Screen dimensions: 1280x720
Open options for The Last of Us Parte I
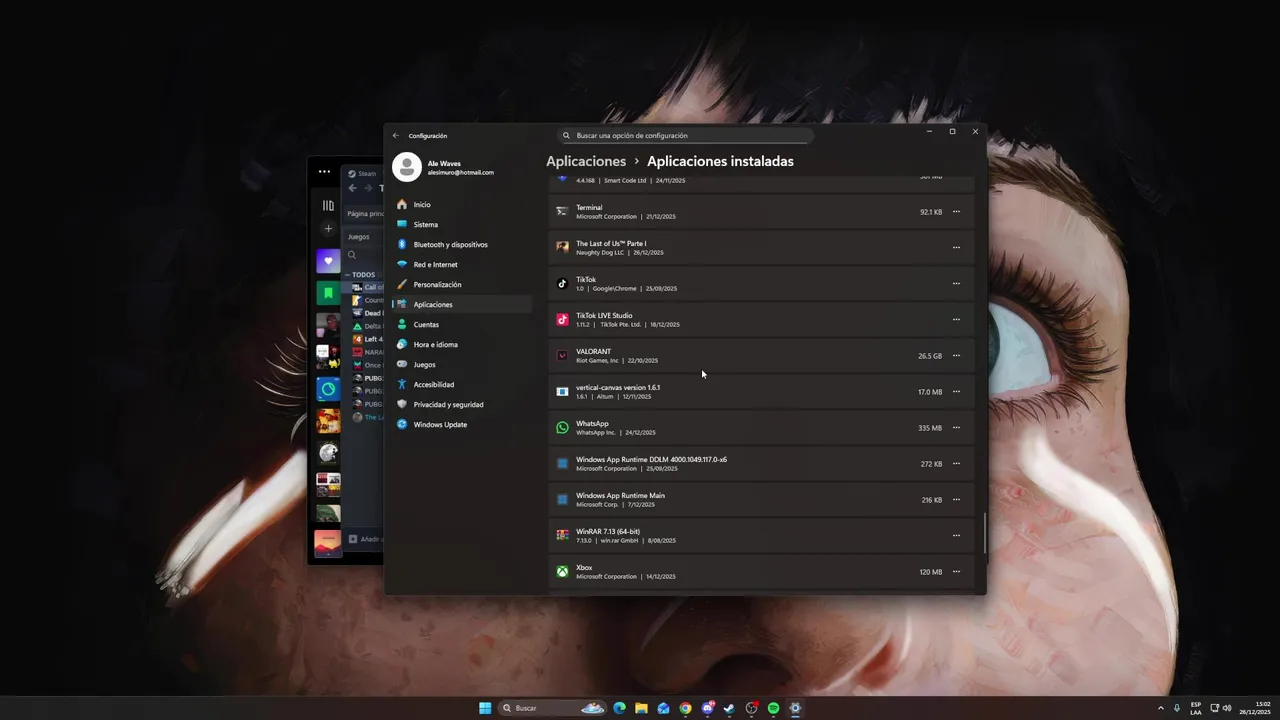tap(956, 248)
